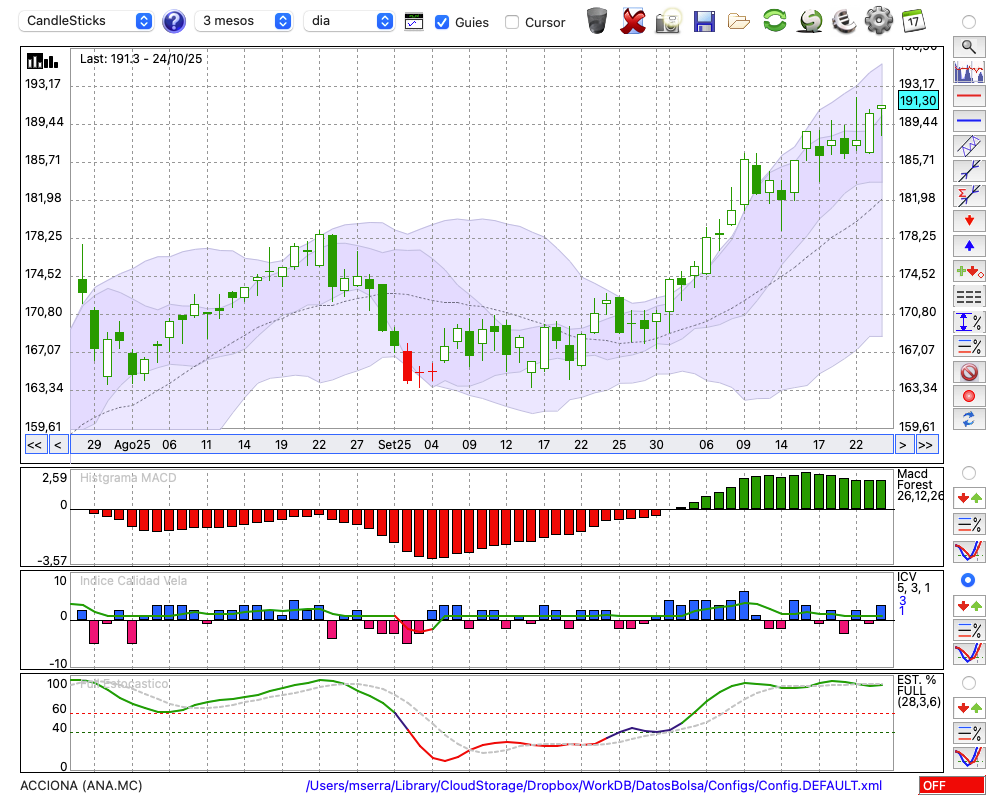The height and width of the screenshot is (800, 1000).
Task: Take a chart snapshot with camera icon
Action: 669,21
